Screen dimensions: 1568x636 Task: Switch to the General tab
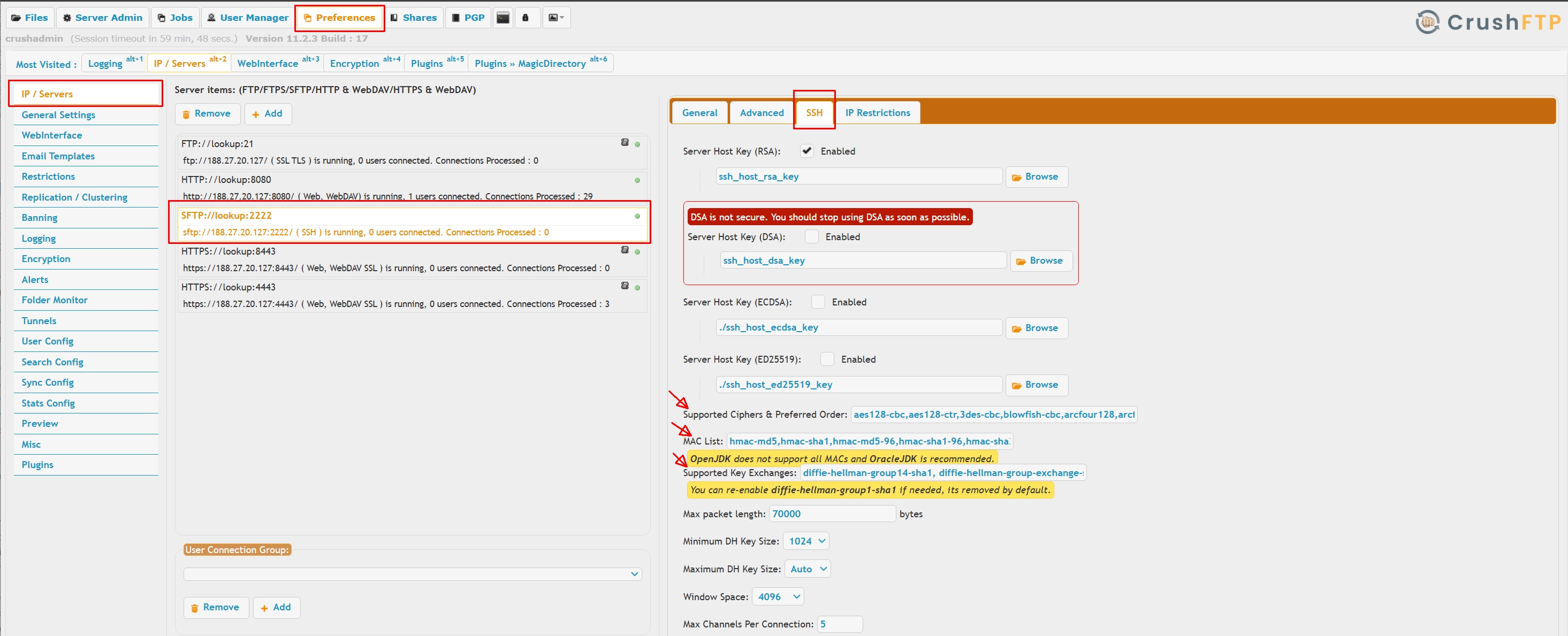(699, 112)
